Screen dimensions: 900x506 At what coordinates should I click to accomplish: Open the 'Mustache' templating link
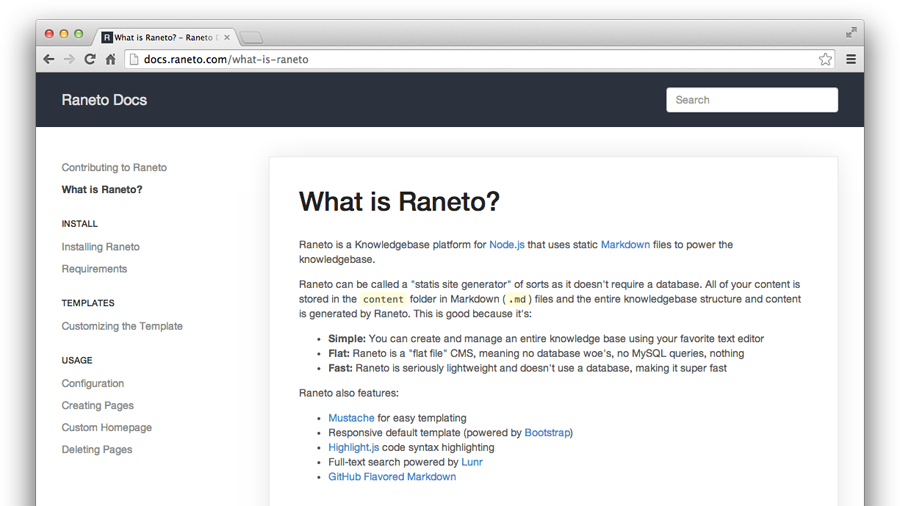(x=351, y=418)
